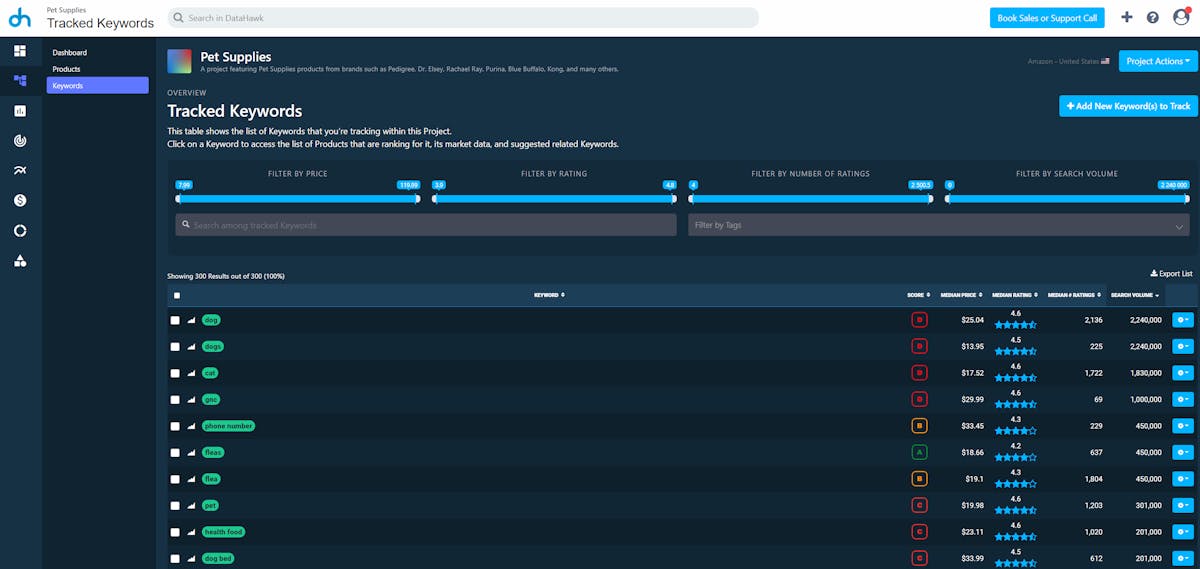This screenshot has width=1200, height=569.
Task: Check the box for 'dog' keyword
Action: coord(175,320)
